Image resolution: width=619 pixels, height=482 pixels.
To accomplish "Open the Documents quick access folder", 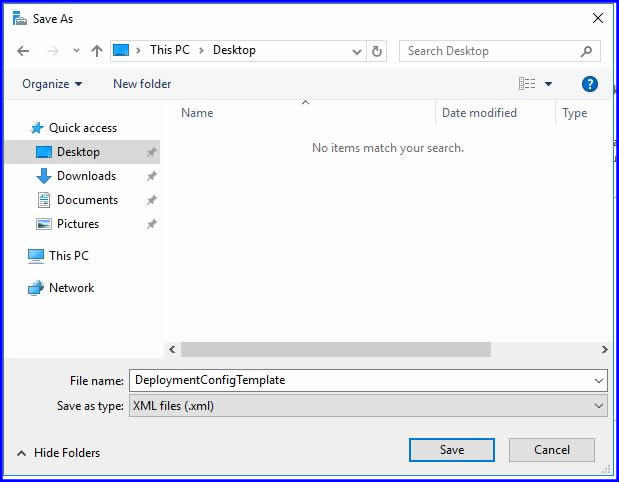I will point(87,200).
